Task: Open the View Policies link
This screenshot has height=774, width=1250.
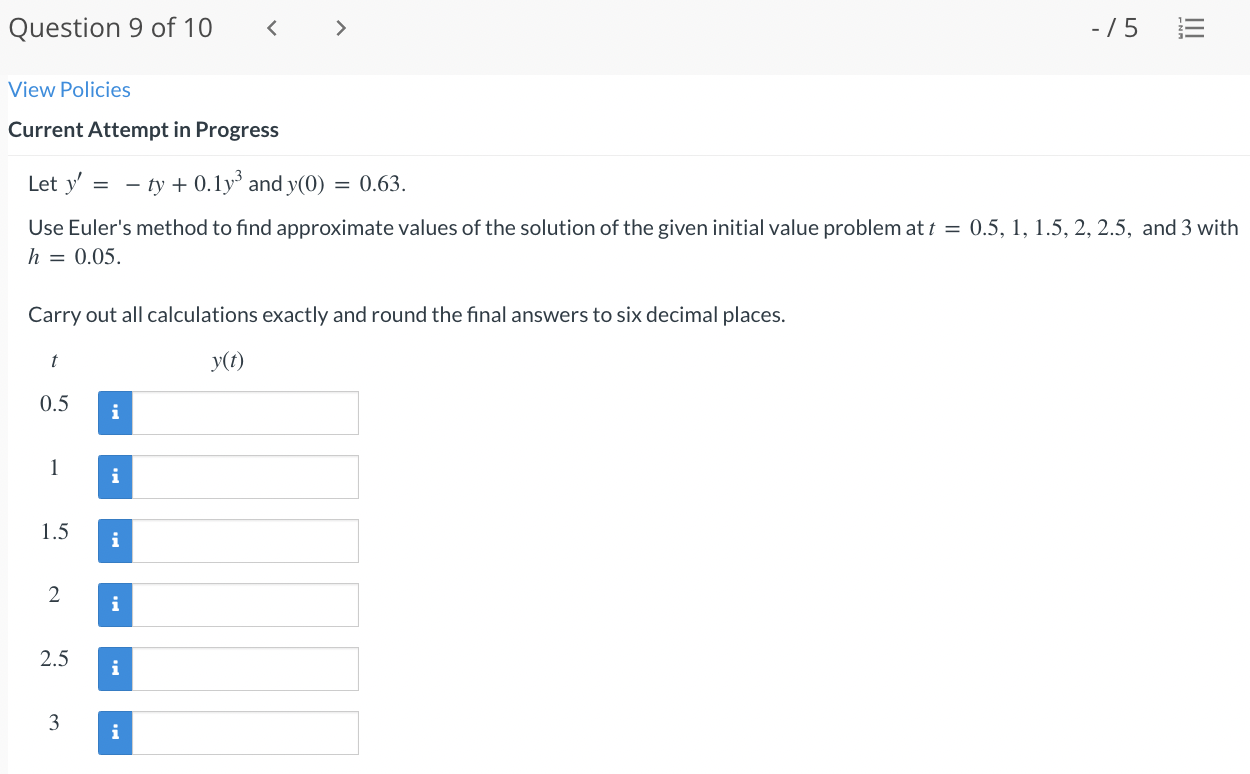Action: click(x=69, y=89)
